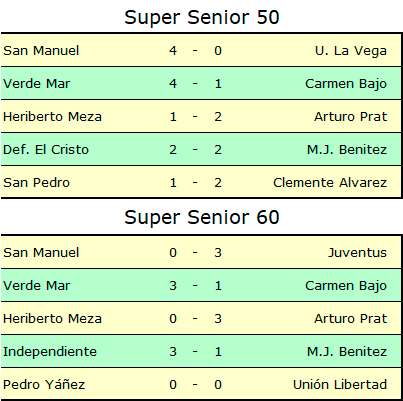Select San Manuel in Super Senior 60

coord(41,252)
